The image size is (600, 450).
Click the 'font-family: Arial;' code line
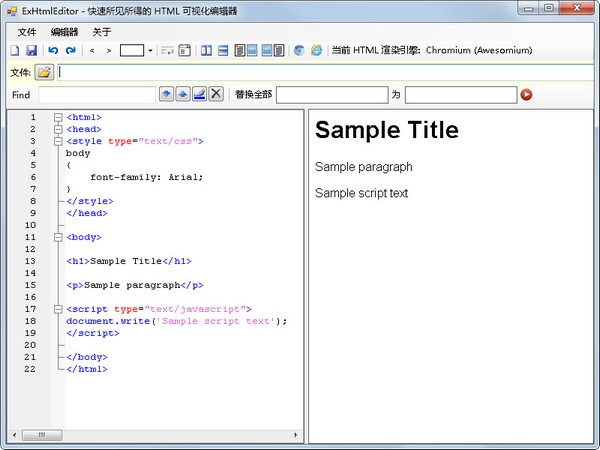147,177
